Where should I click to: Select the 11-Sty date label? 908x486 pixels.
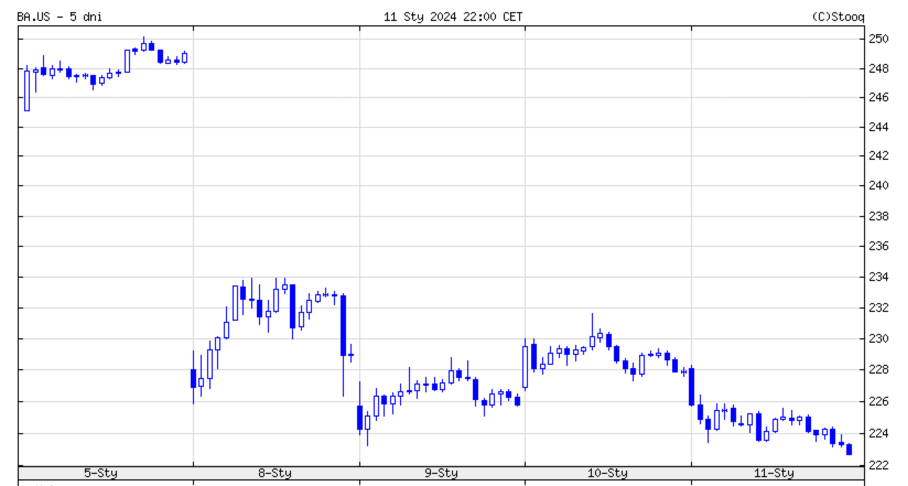coord(773,473)
